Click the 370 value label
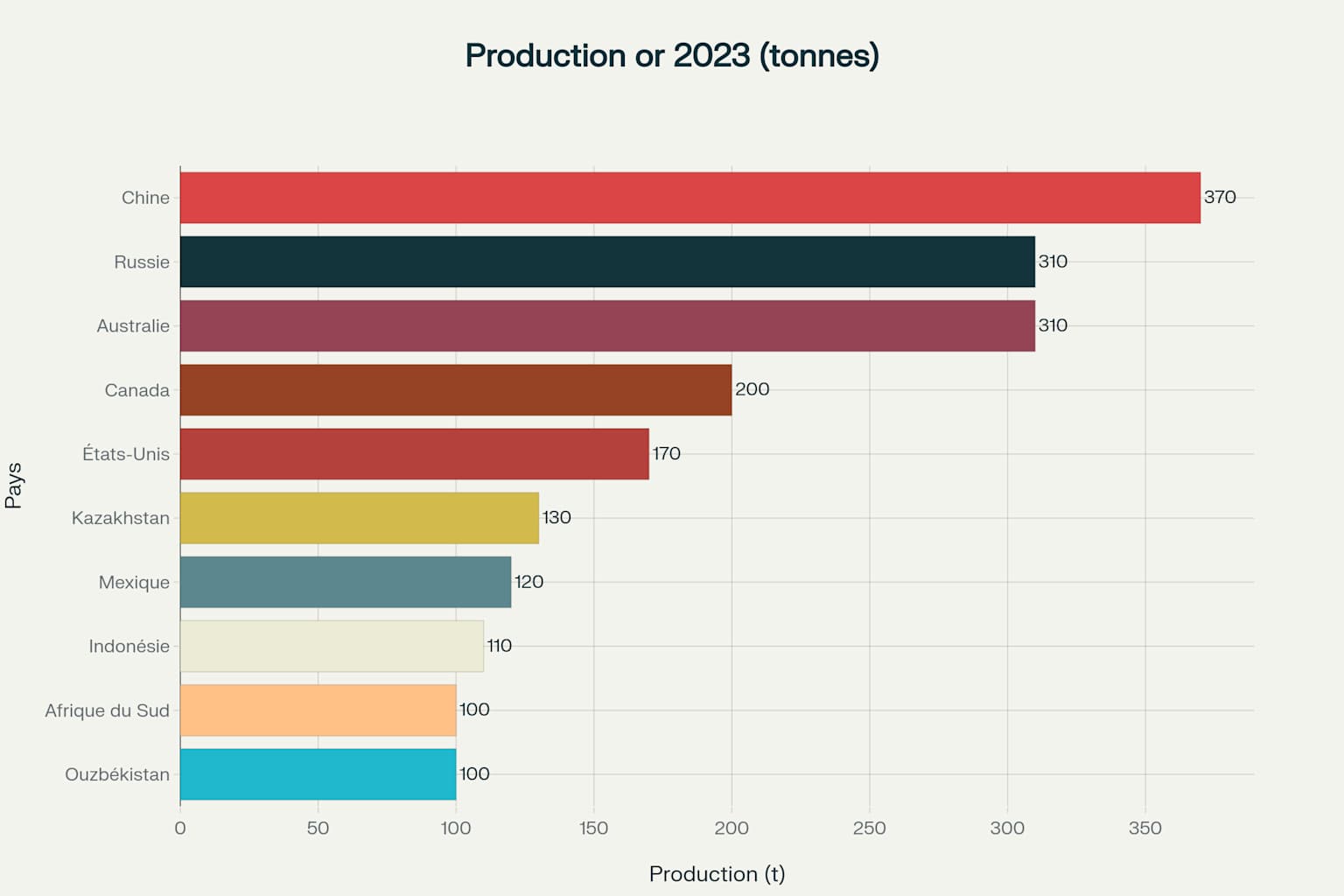Image resolution: width=1344 pixels, height=896 pixels. coord(1220,197)
